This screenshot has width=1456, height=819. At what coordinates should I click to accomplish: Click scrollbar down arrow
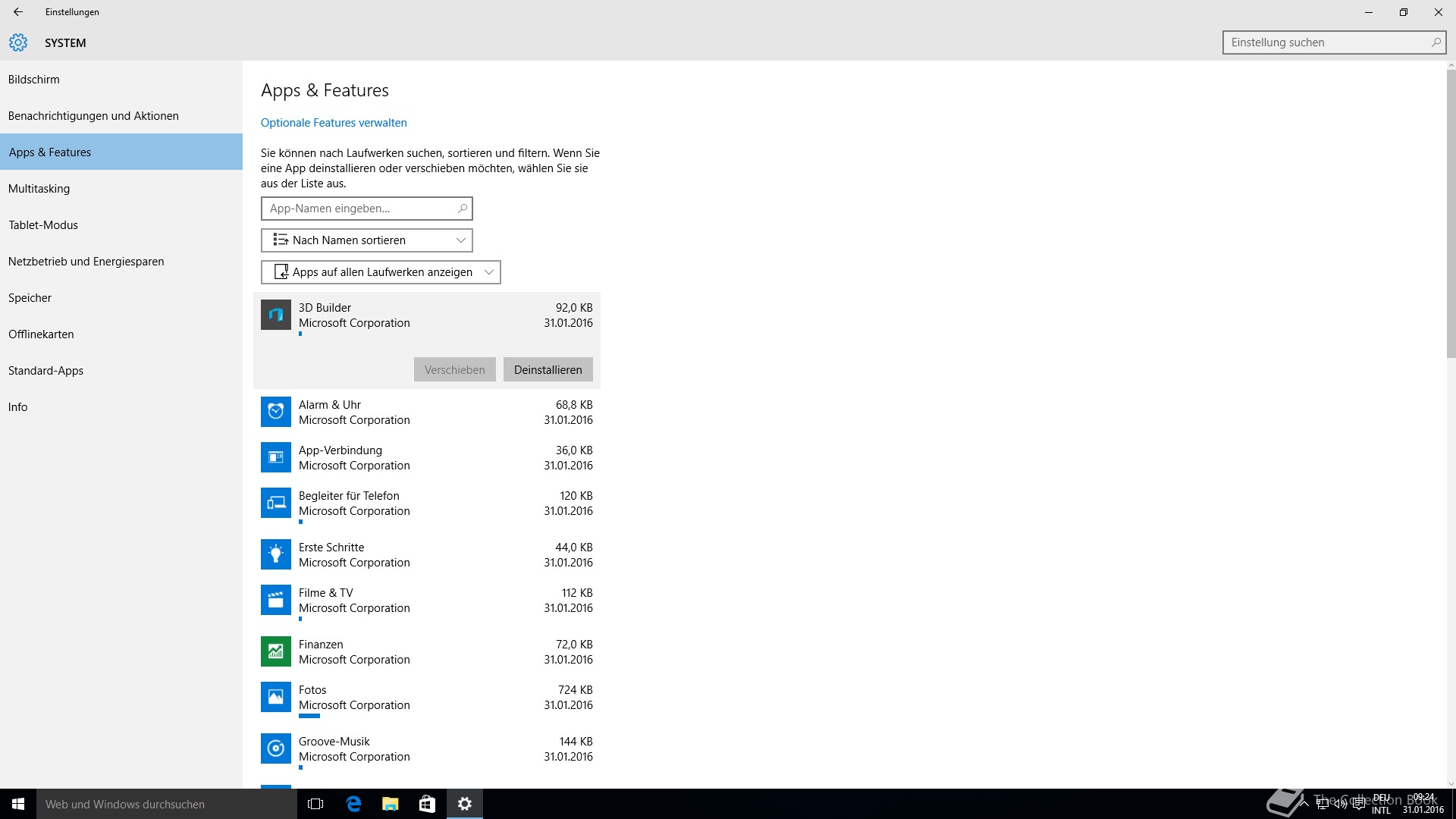point(1451,784)
